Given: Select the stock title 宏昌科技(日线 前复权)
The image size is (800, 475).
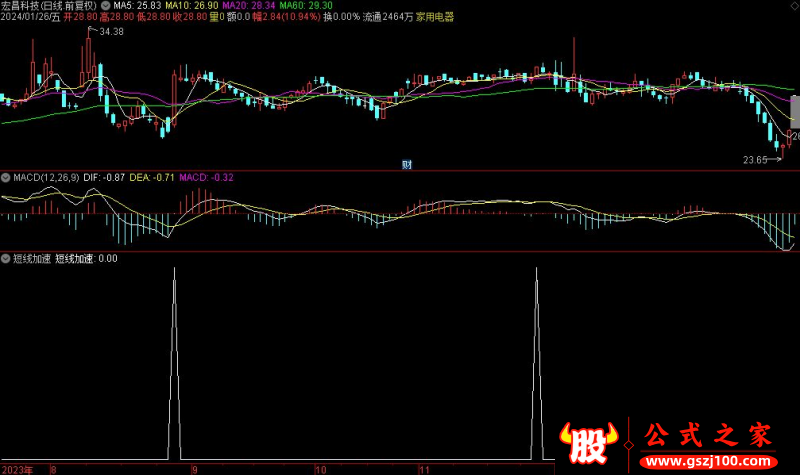Looking at the screenshot, I should 49,6.
